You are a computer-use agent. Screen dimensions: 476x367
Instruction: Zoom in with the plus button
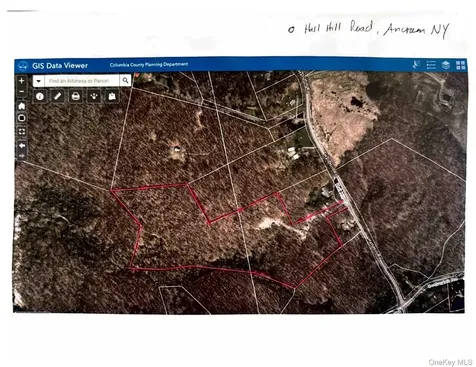click(22, 81)
